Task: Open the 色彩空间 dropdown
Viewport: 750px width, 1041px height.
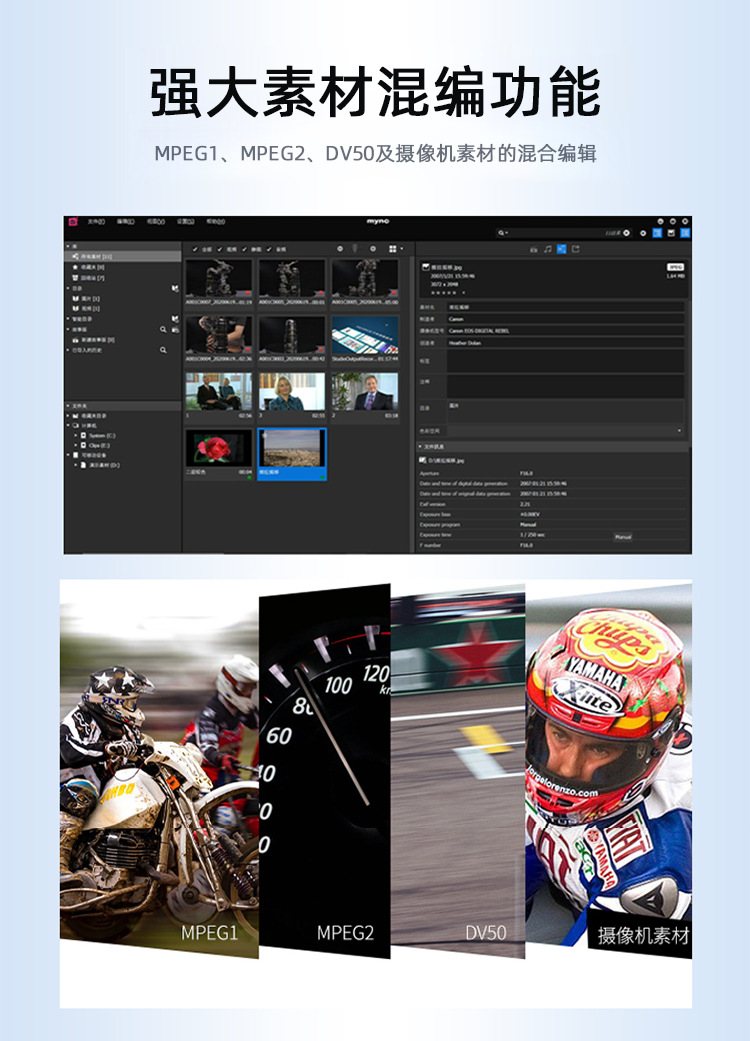Action: pyautogui.click(x=565, y=431)
